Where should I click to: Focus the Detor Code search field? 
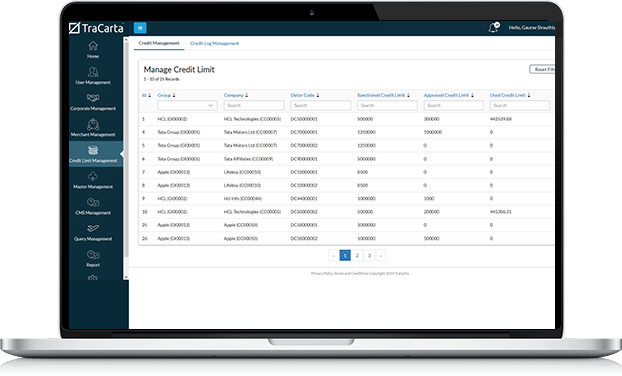pos(321,106)
